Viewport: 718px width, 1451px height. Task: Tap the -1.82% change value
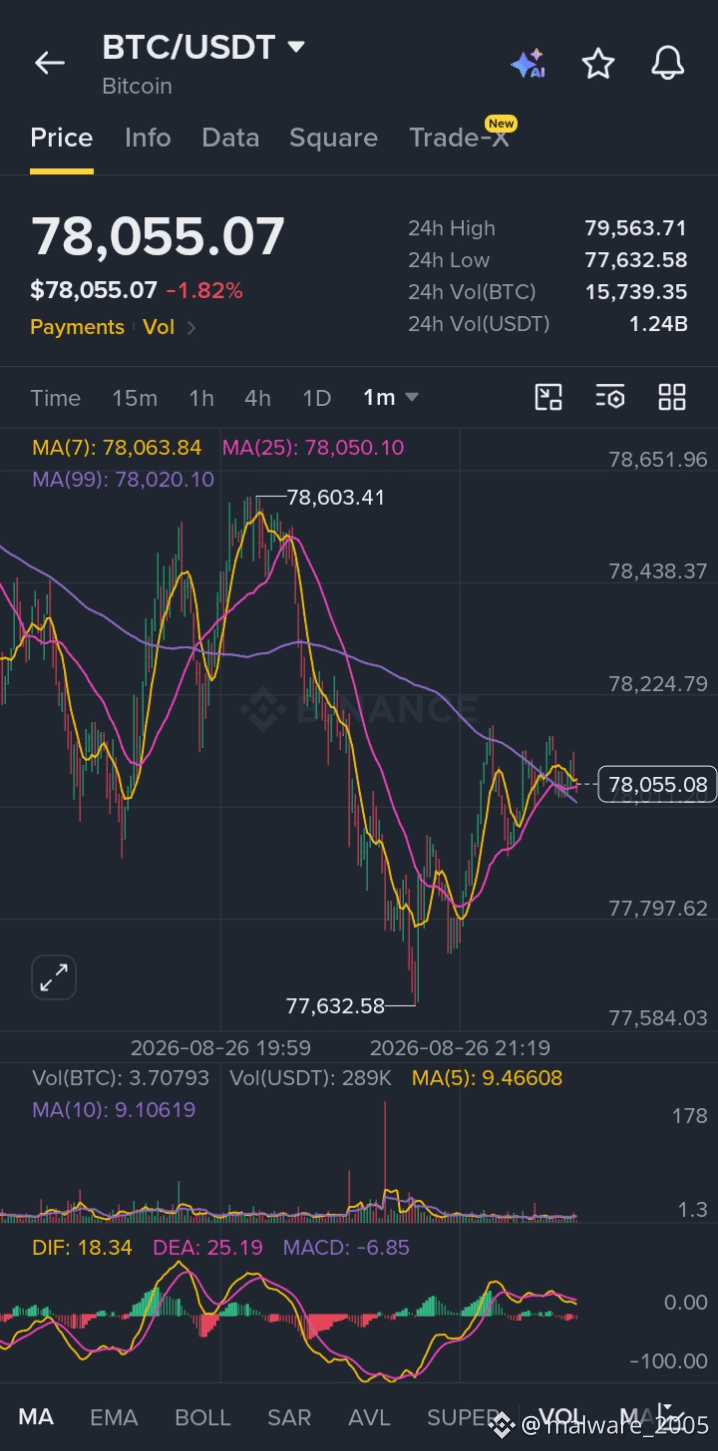(204, 291)
